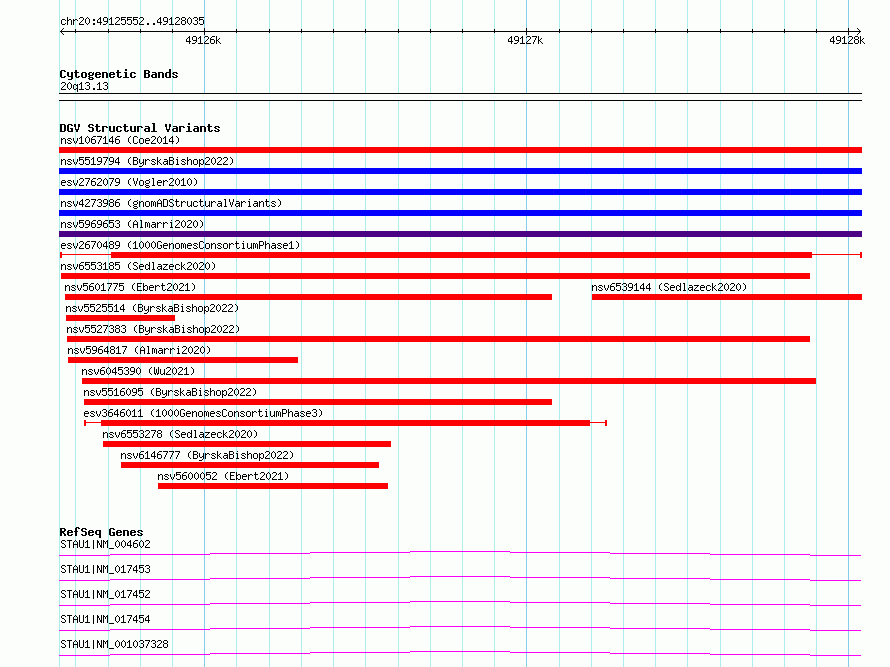890x667 pixels.
Task: Select the red bar under esv3646011
Action: point(346,423)
